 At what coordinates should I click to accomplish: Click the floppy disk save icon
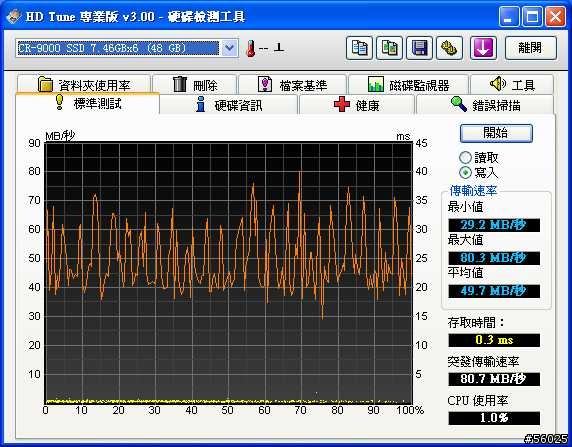[419, 48]
